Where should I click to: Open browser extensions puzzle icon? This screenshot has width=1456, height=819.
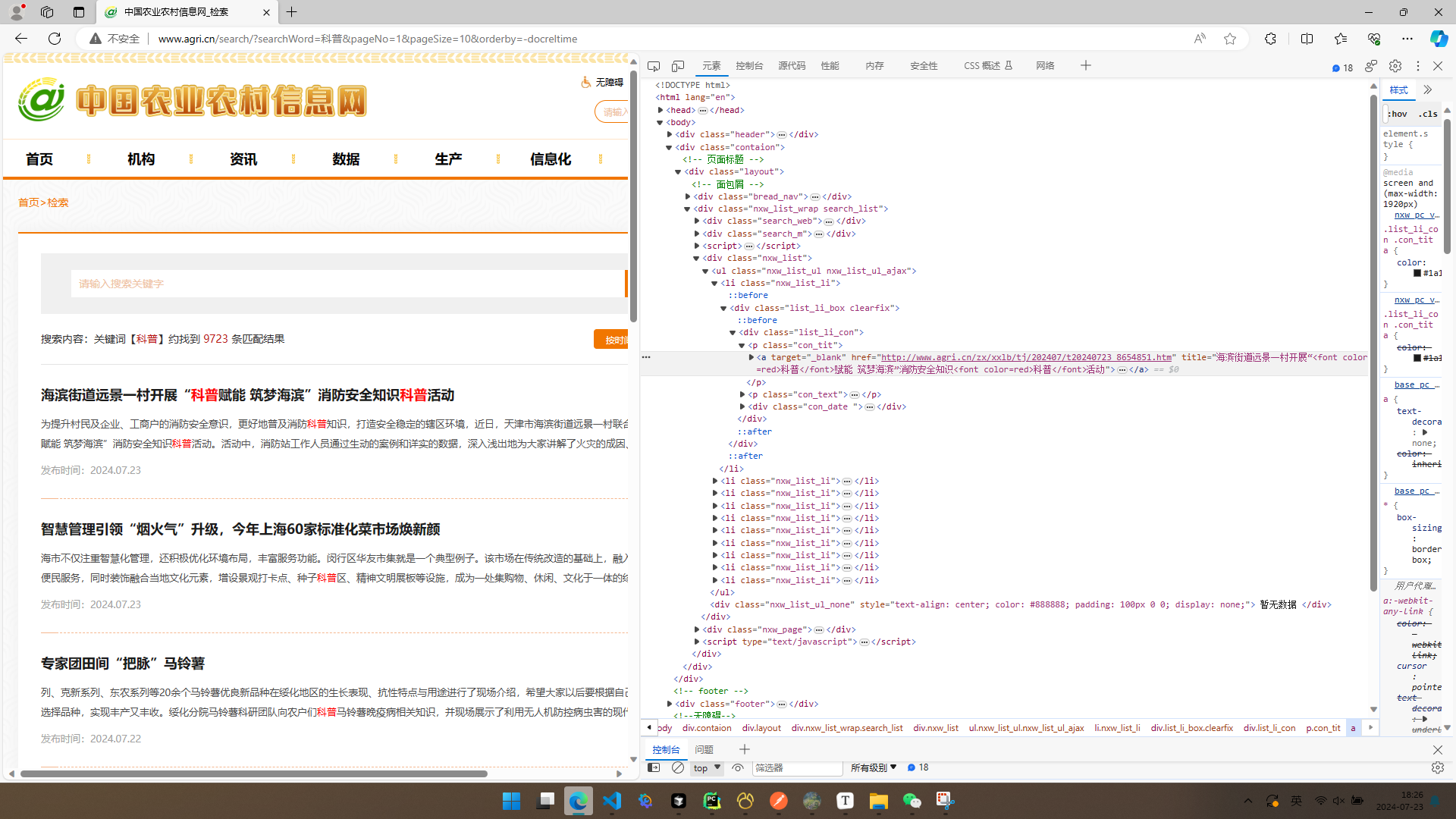[x=1271, y=39]
